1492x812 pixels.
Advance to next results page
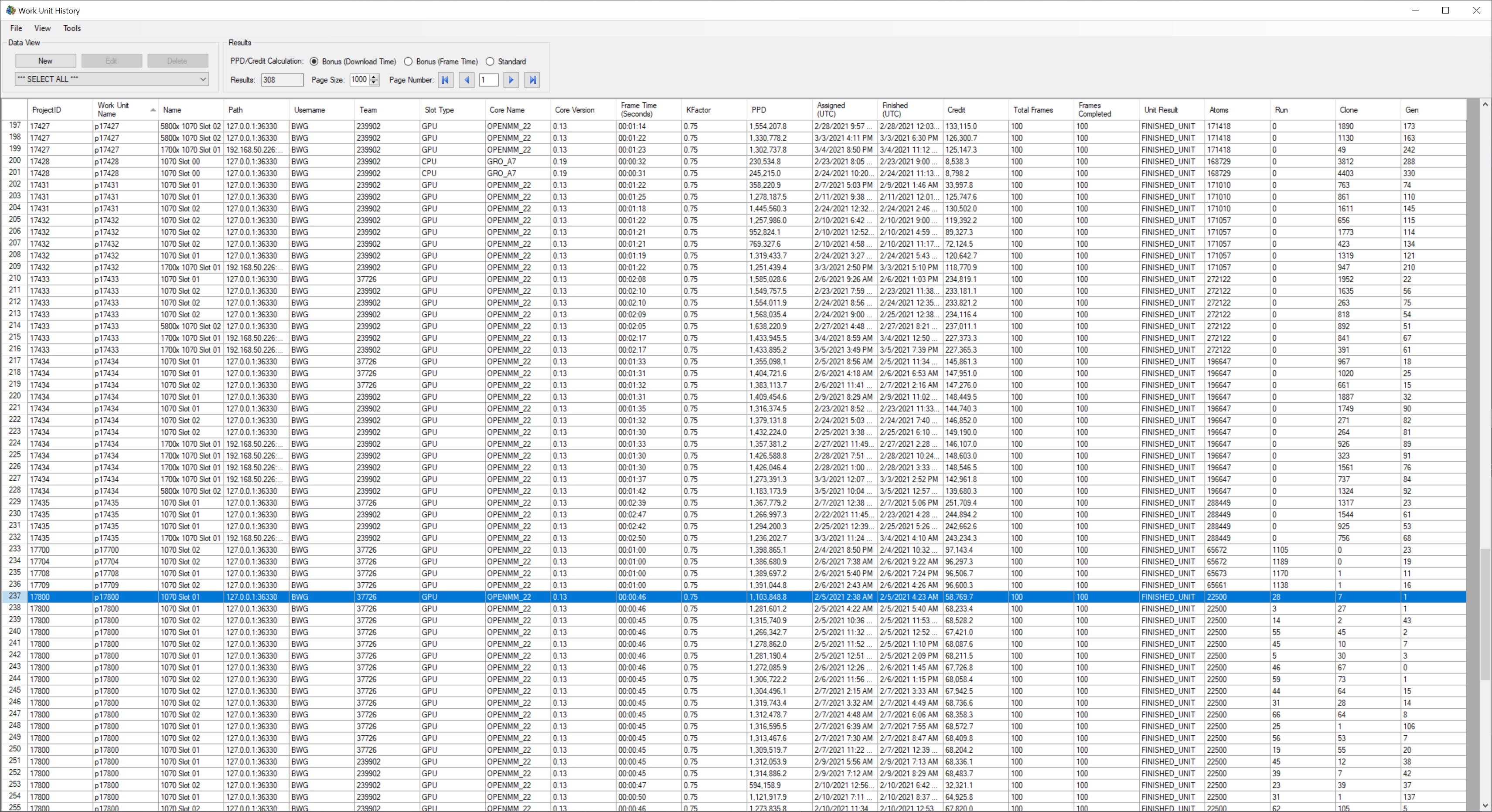(511, 80)
